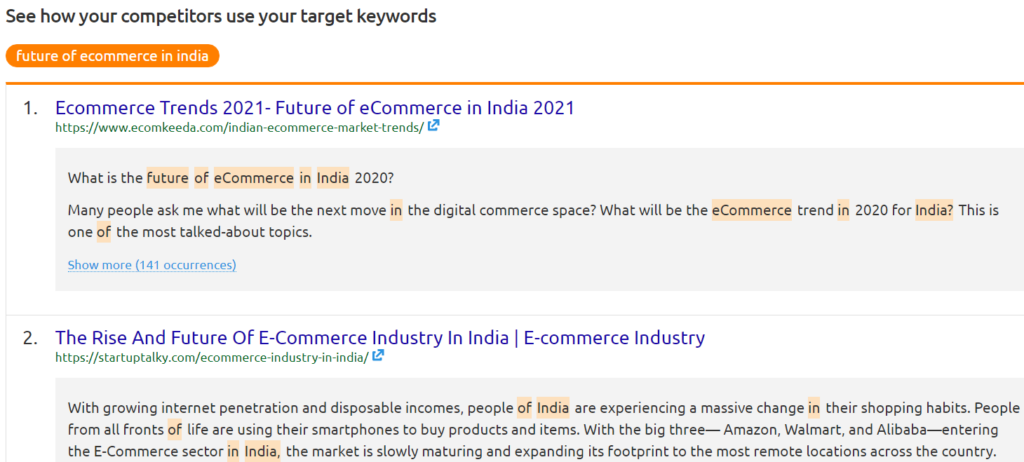Expand "Show more (141 occurrences)"
The image size is (1024, 462).
pos(152,265)
